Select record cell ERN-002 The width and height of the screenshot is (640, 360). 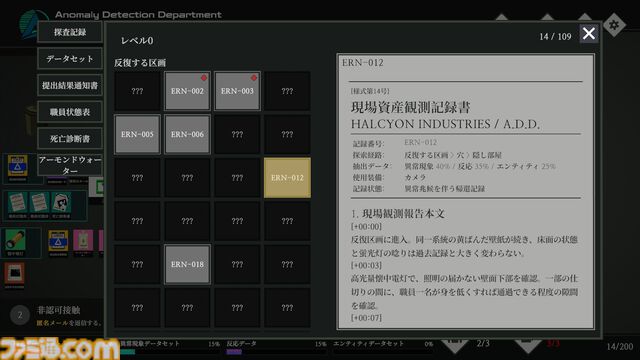[x=187, y=91]
